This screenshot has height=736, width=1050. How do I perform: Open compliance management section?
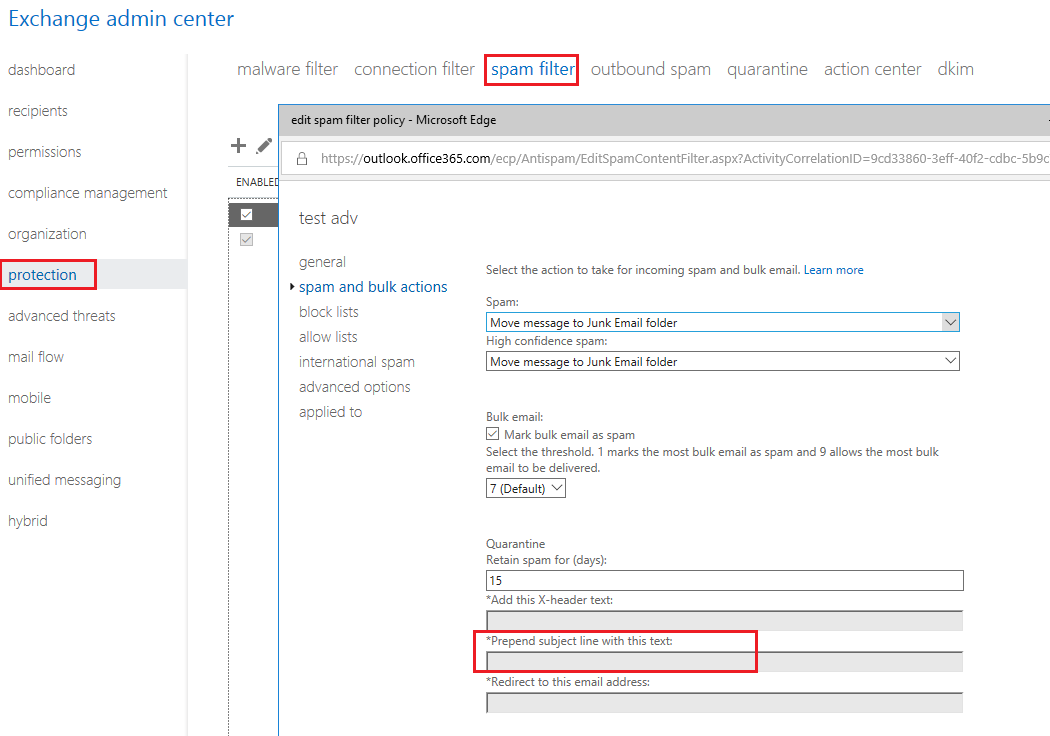pos(88,193)
